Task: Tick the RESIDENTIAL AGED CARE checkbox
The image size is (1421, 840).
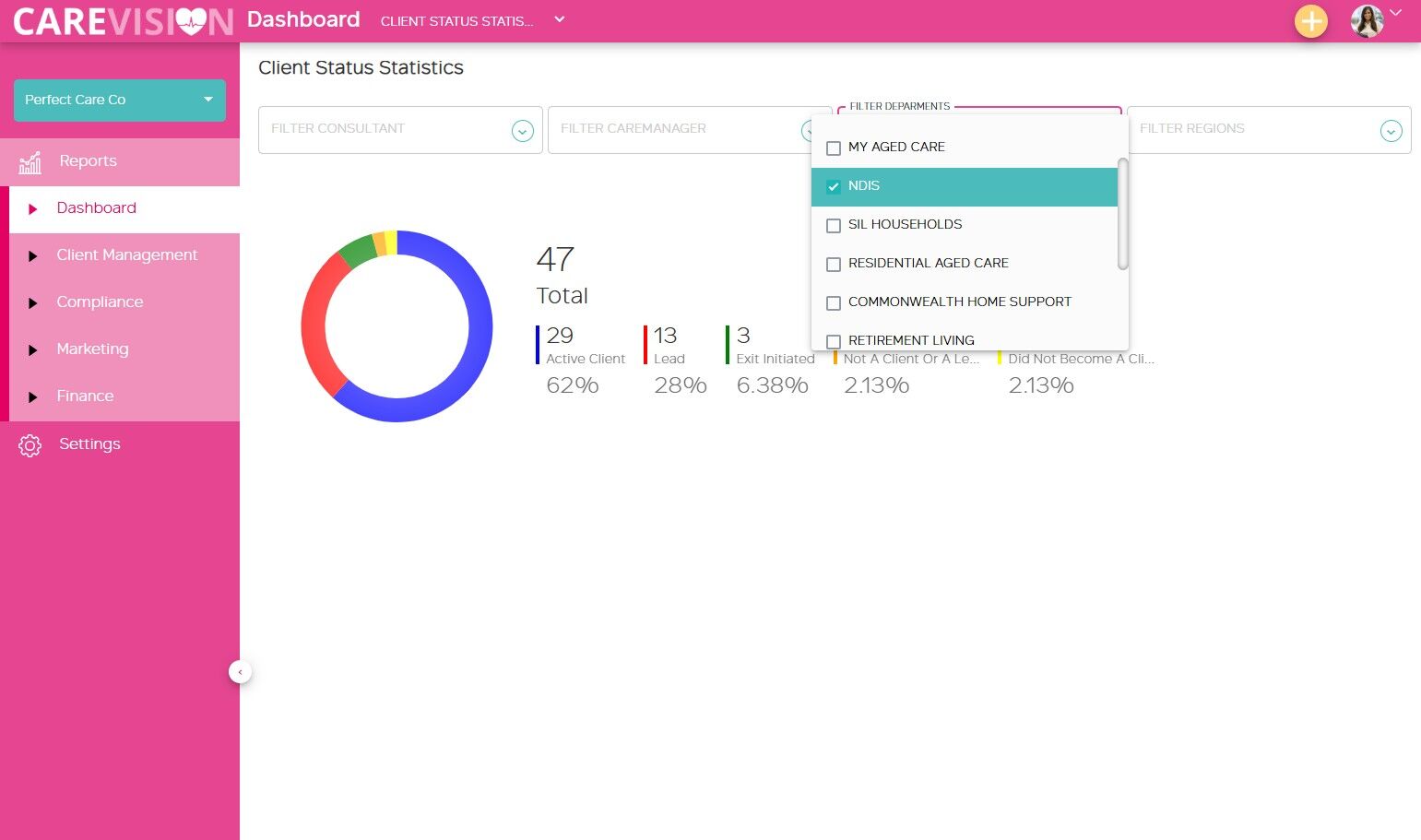Action: click(x=834, y=265)
